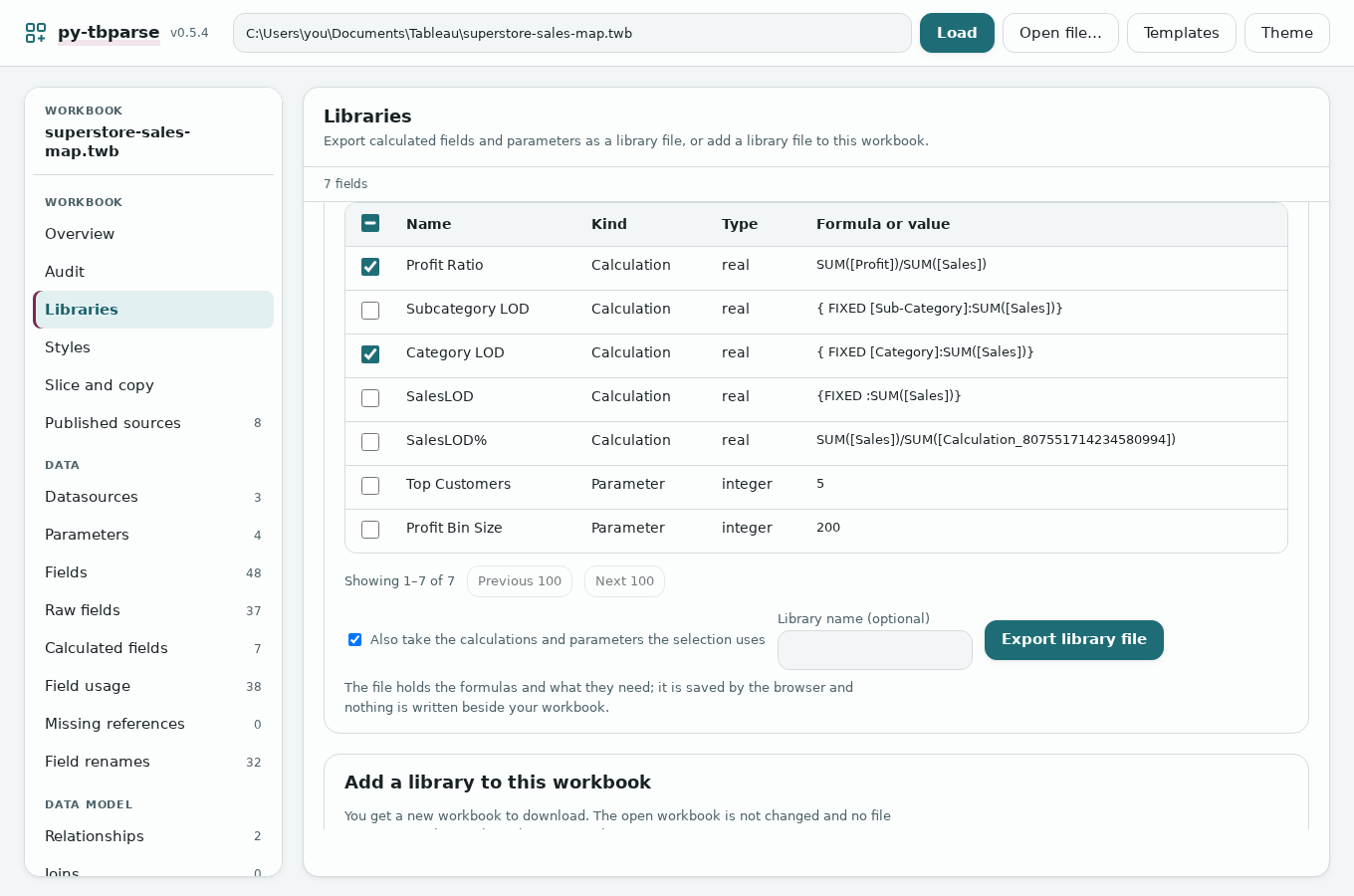
Task: Click the Previous 100 button
Action: click(x=520, y=581)
